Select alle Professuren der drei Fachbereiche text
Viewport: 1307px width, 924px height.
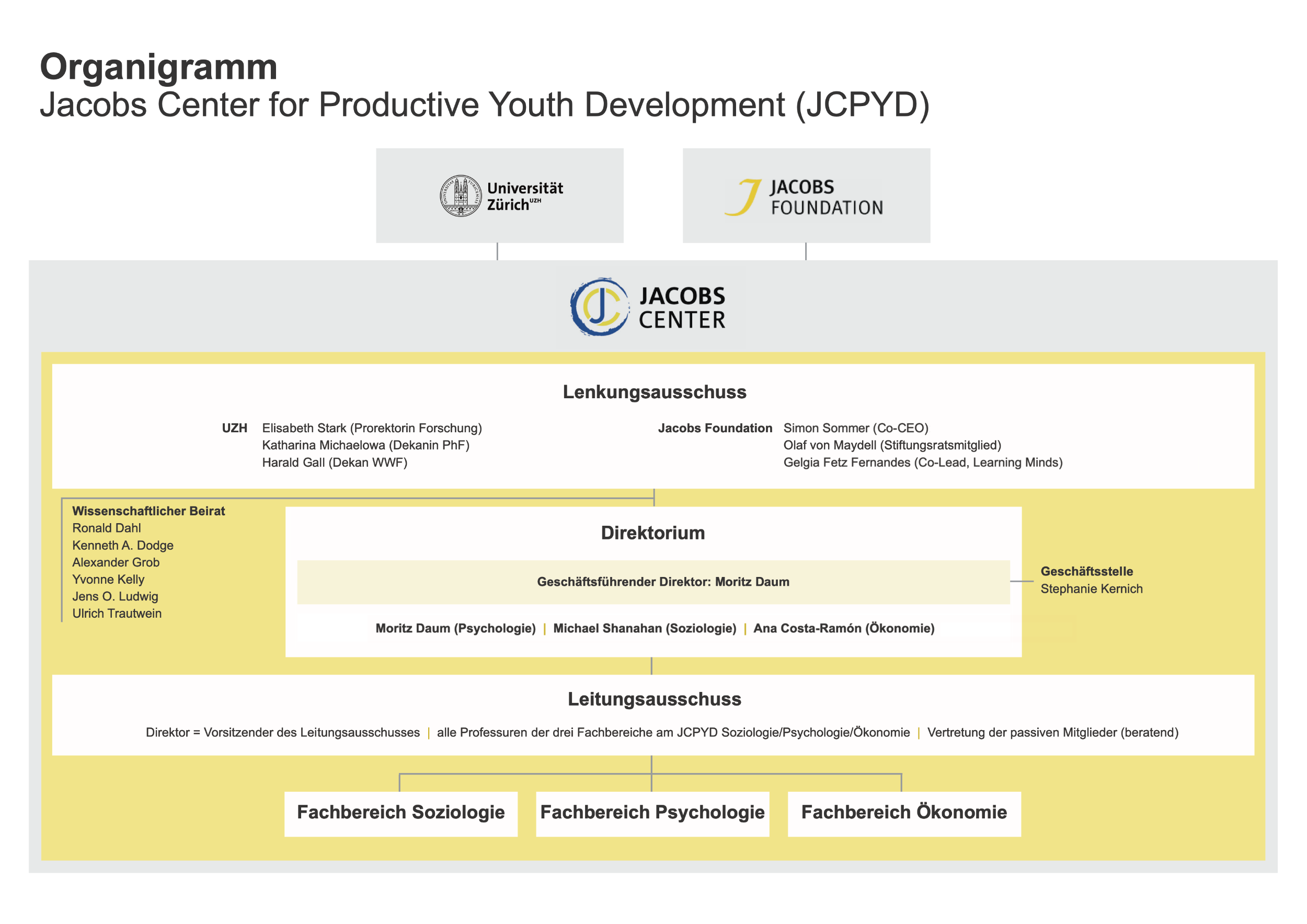click(673, 732)
